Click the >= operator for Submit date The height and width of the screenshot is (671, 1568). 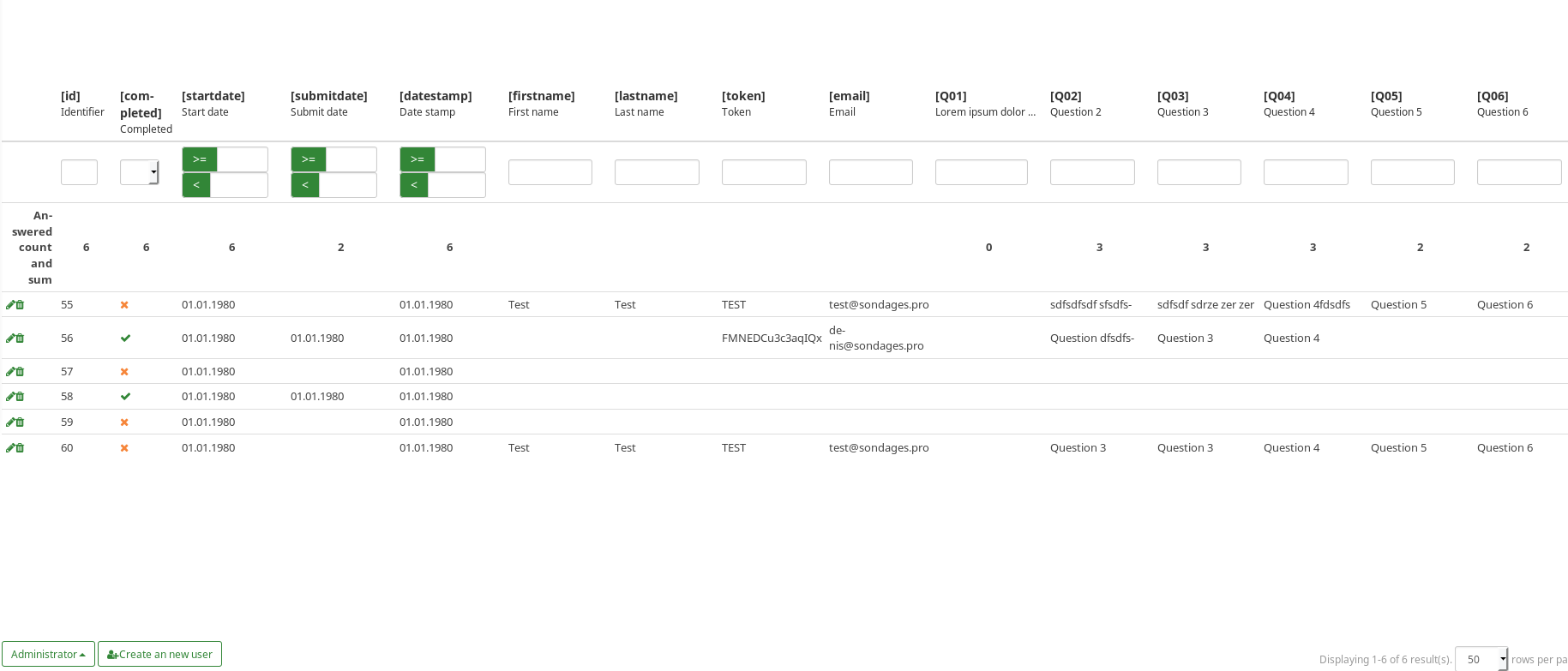coord(309,159)
